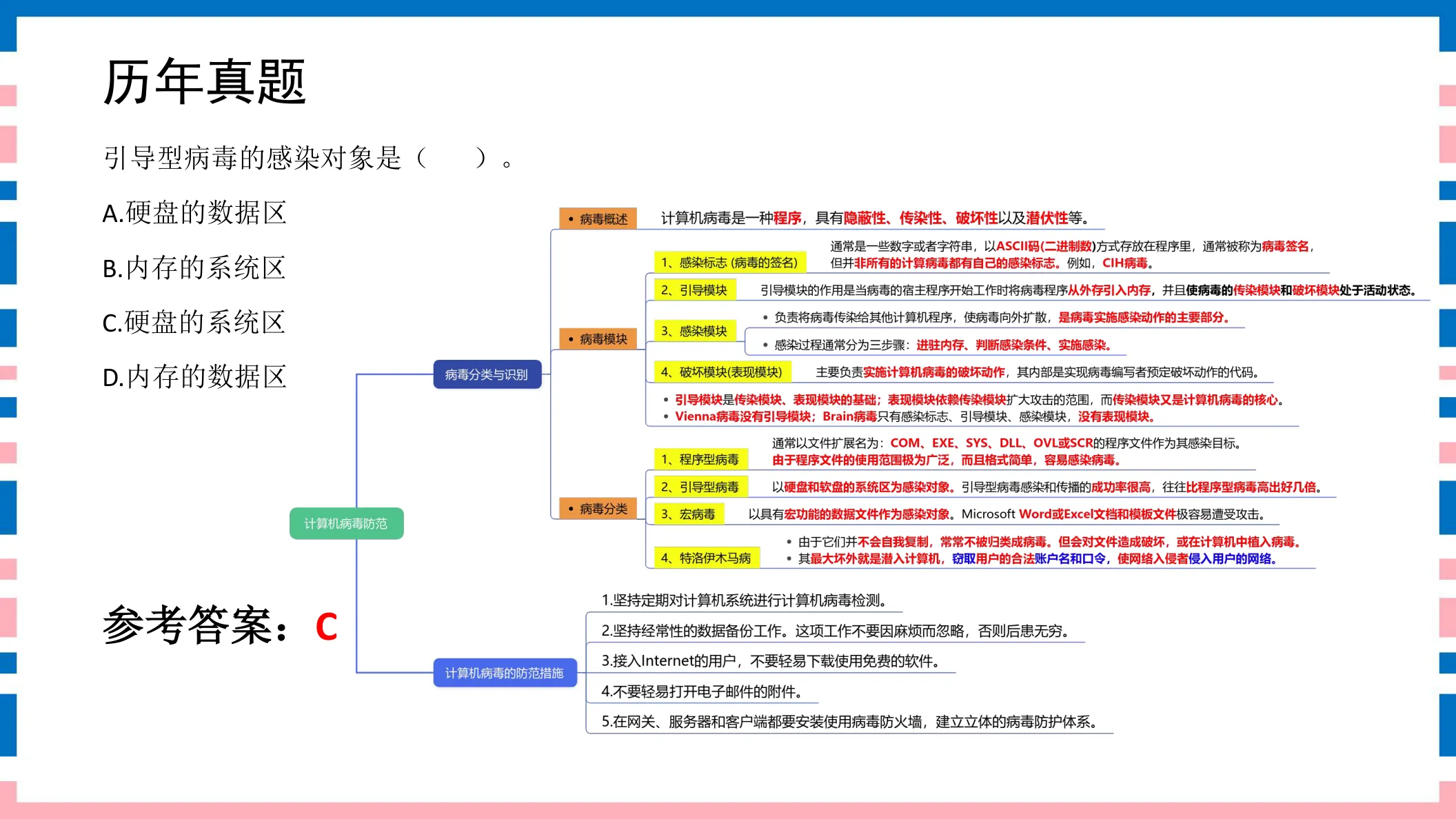Screen dimensions: 1456x819
Task: Click the yellow 3、感染模块 node
Action: pyautogui.click(x=694, y=331)
